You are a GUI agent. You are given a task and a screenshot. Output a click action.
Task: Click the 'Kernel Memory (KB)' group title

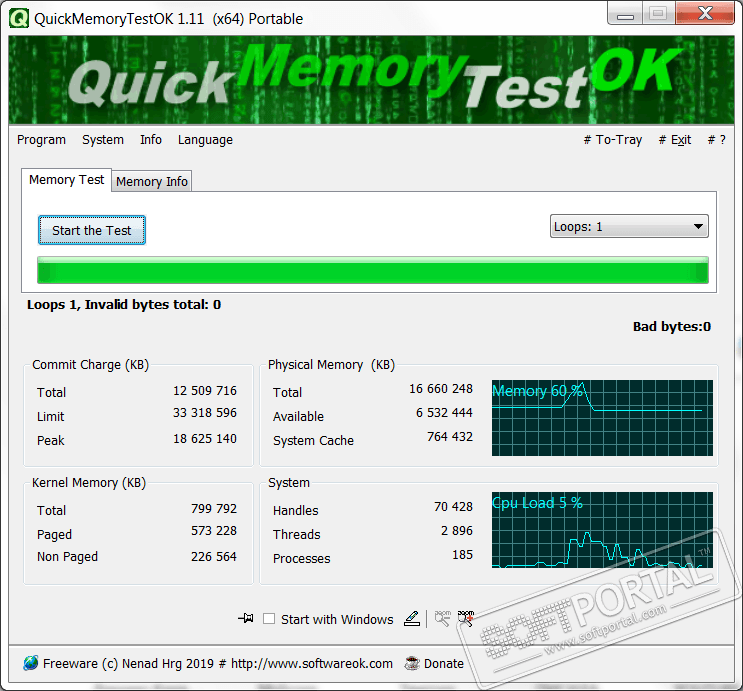[x=89, y=483]
